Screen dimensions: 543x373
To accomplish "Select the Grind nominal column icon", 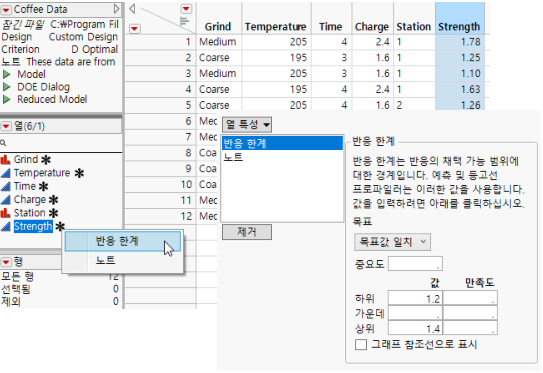I will (5, 160).
